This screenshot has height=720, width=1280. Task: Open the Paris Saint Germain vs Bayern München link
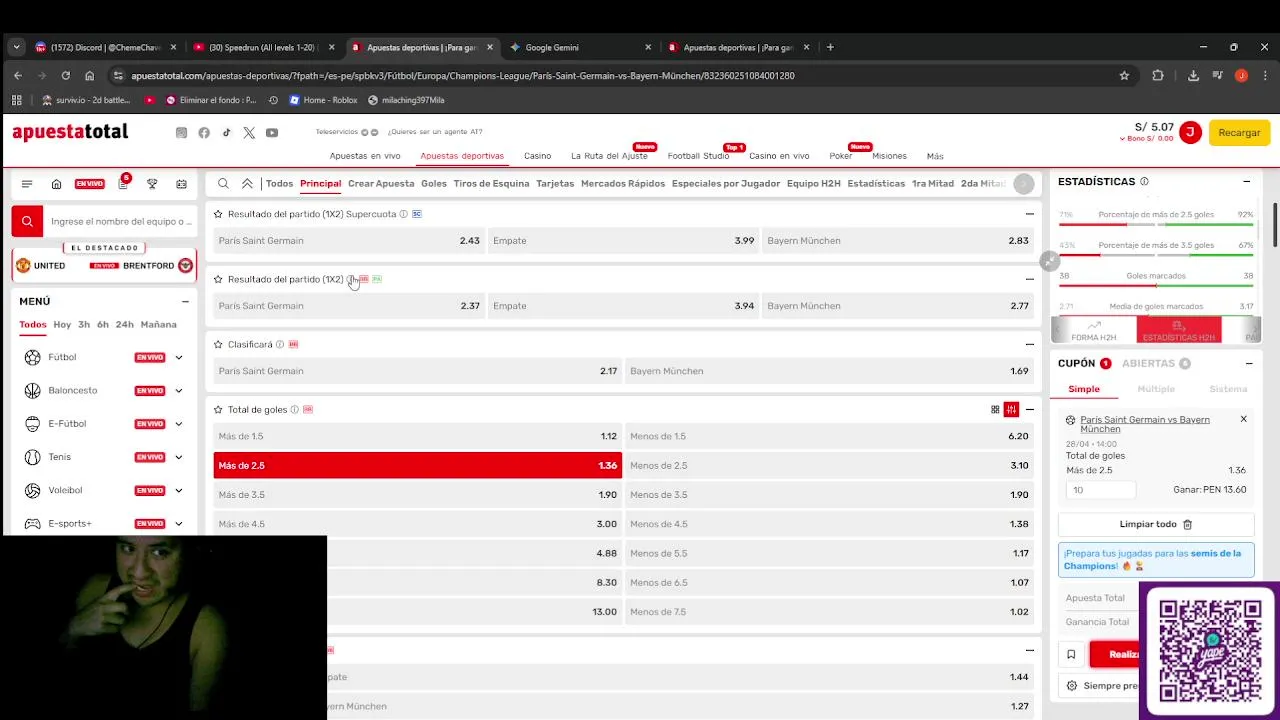(1145, 424)
